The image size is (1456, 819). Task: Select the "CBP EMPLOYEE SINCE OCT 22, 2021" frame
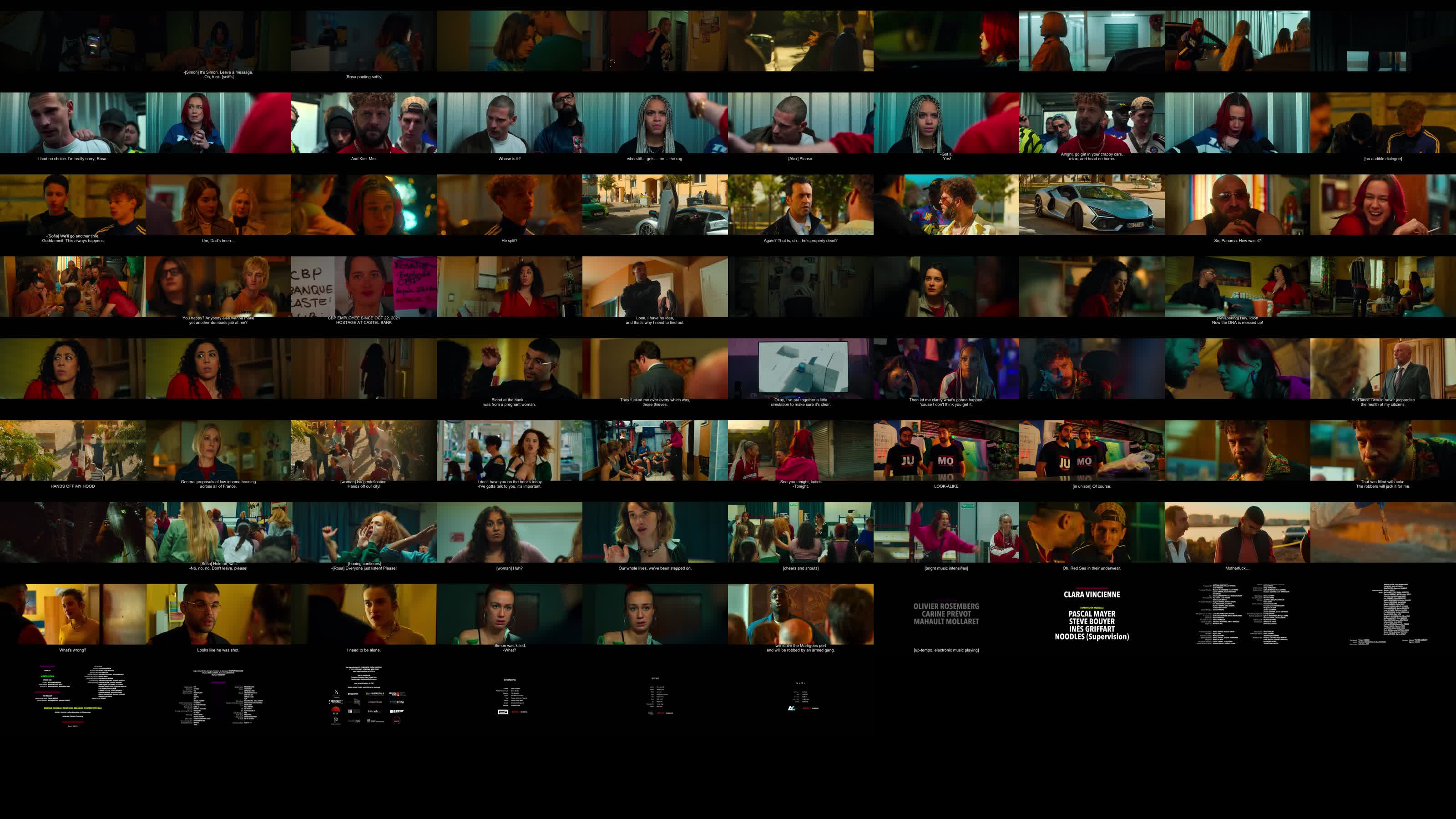[x=364, y=287]
